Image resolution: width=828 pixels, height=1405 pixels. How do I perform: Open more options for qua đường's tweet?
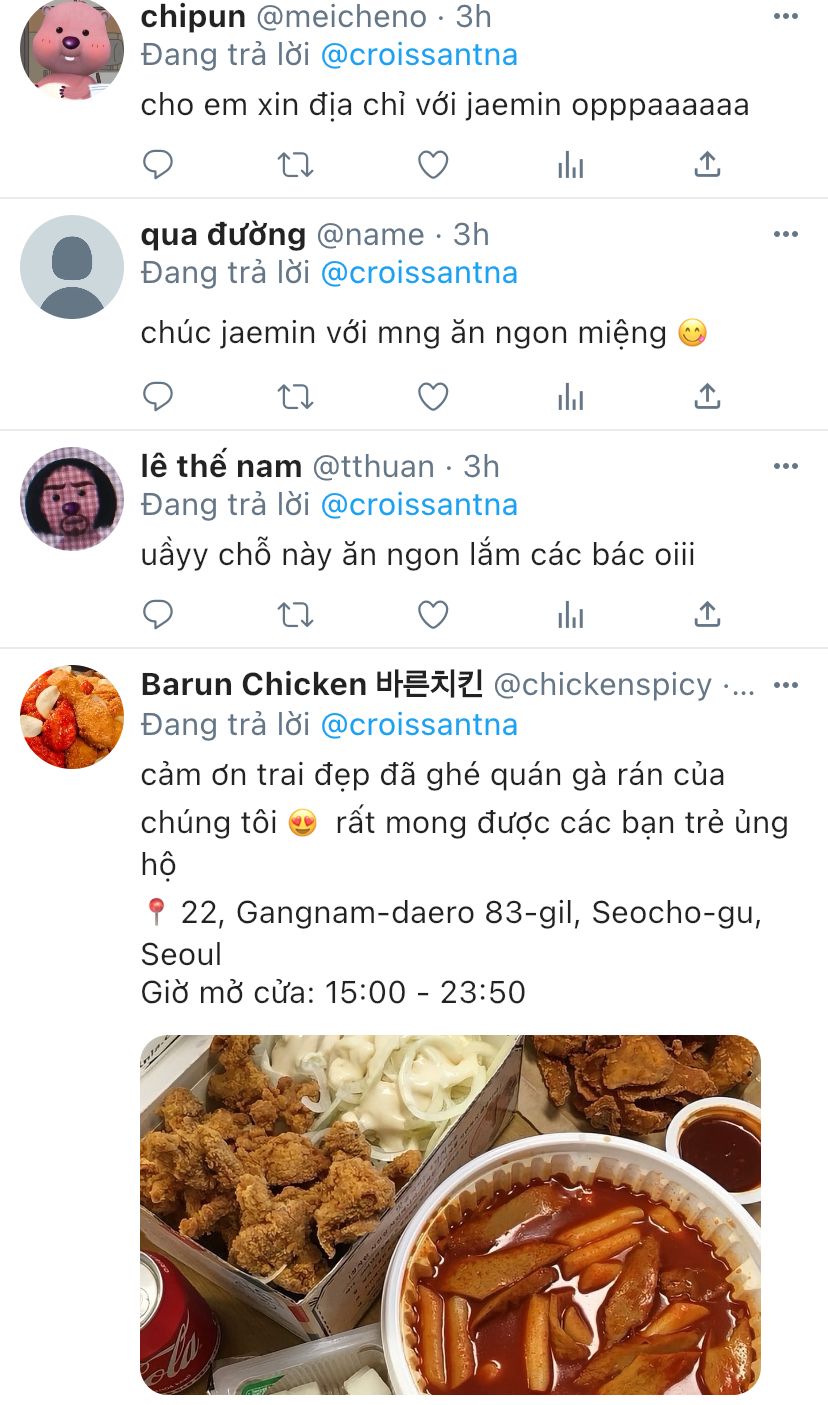786,235
